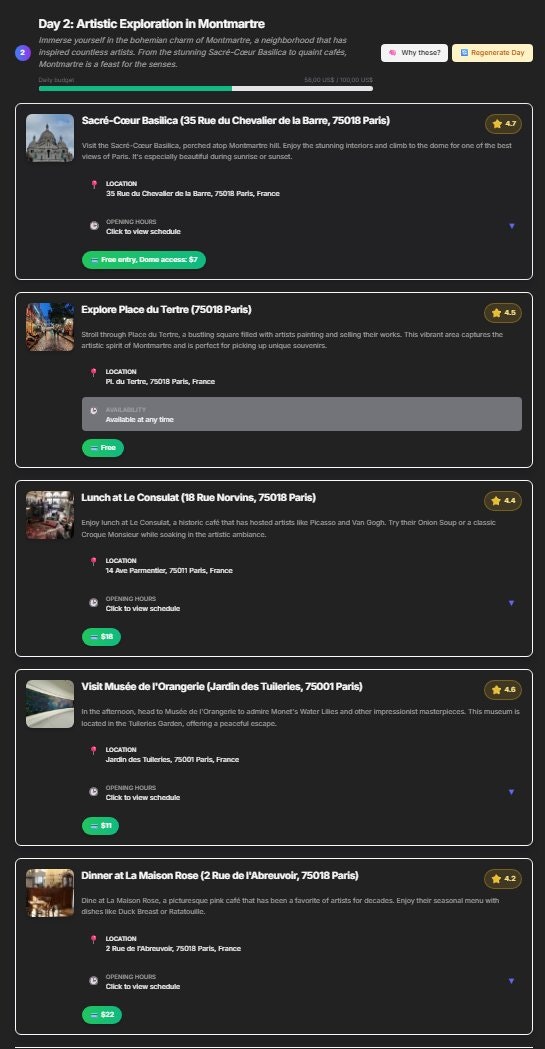Expand La Maison Rose opening hours arrow
This screenshot has width=545, height=1049.
click(x=512, y=981)
